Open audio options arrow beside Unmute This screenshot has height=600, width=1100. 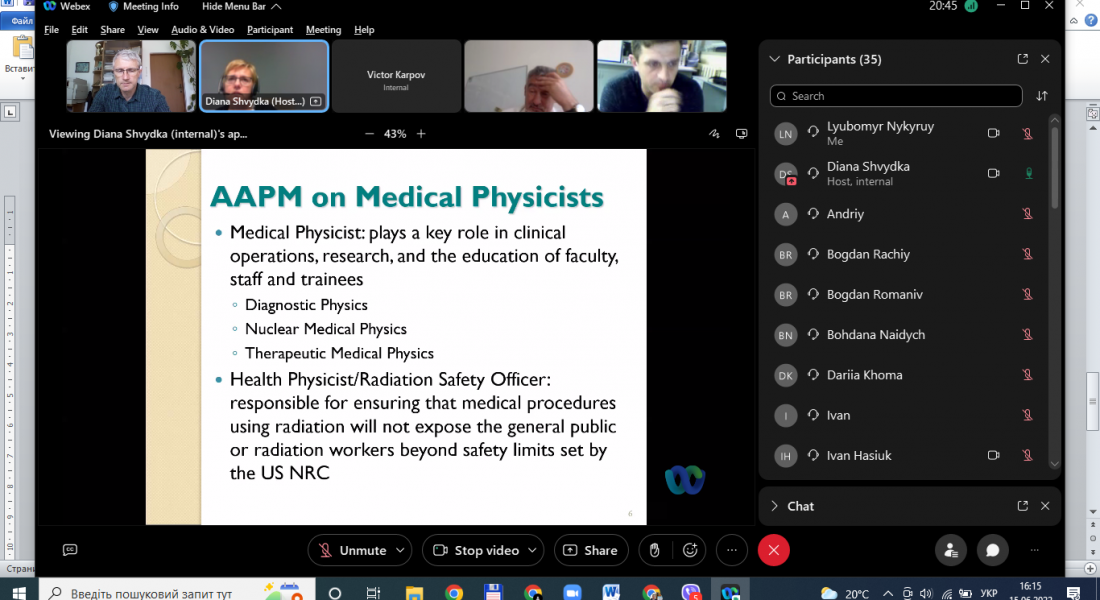tap(401, 550)
